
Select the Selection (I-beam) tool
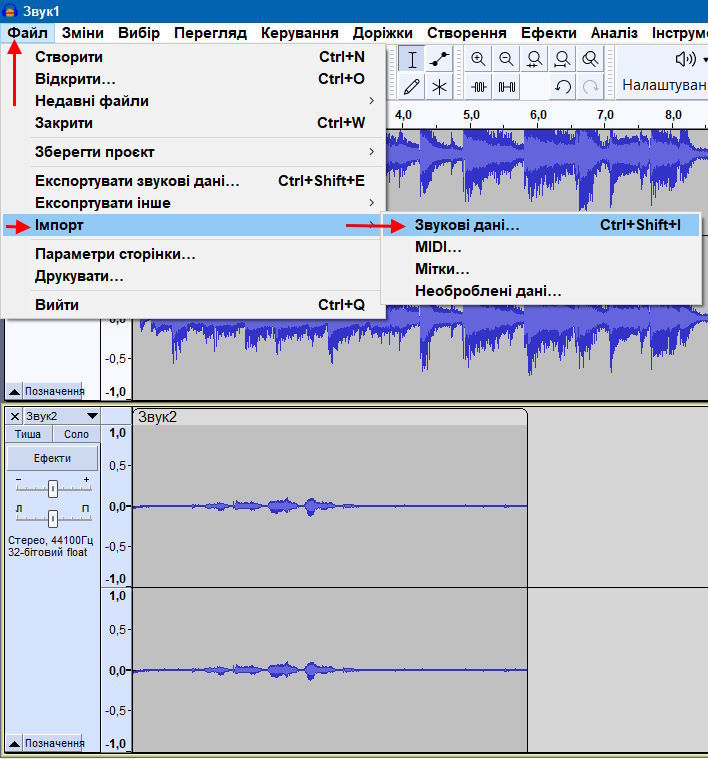pos(412,60)
